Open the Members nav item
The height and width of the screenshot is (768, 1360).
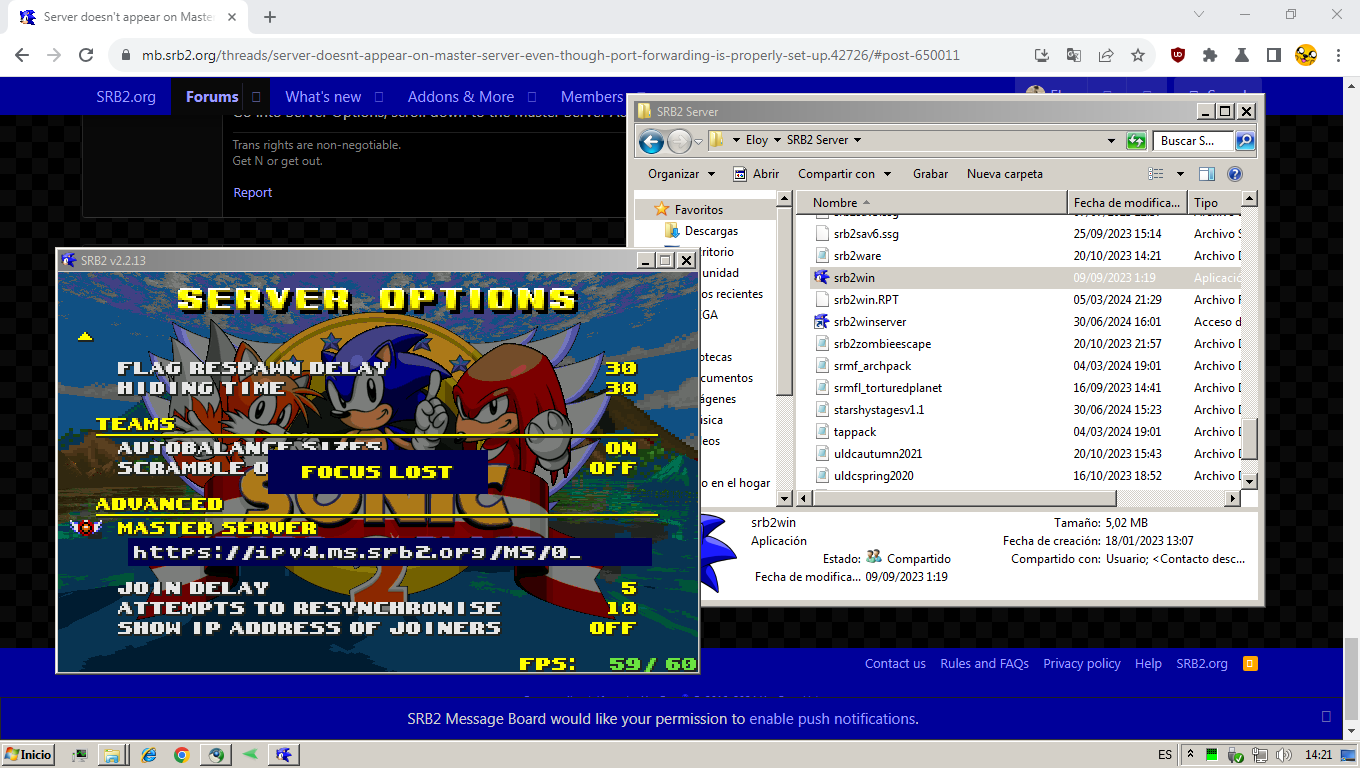591,97
